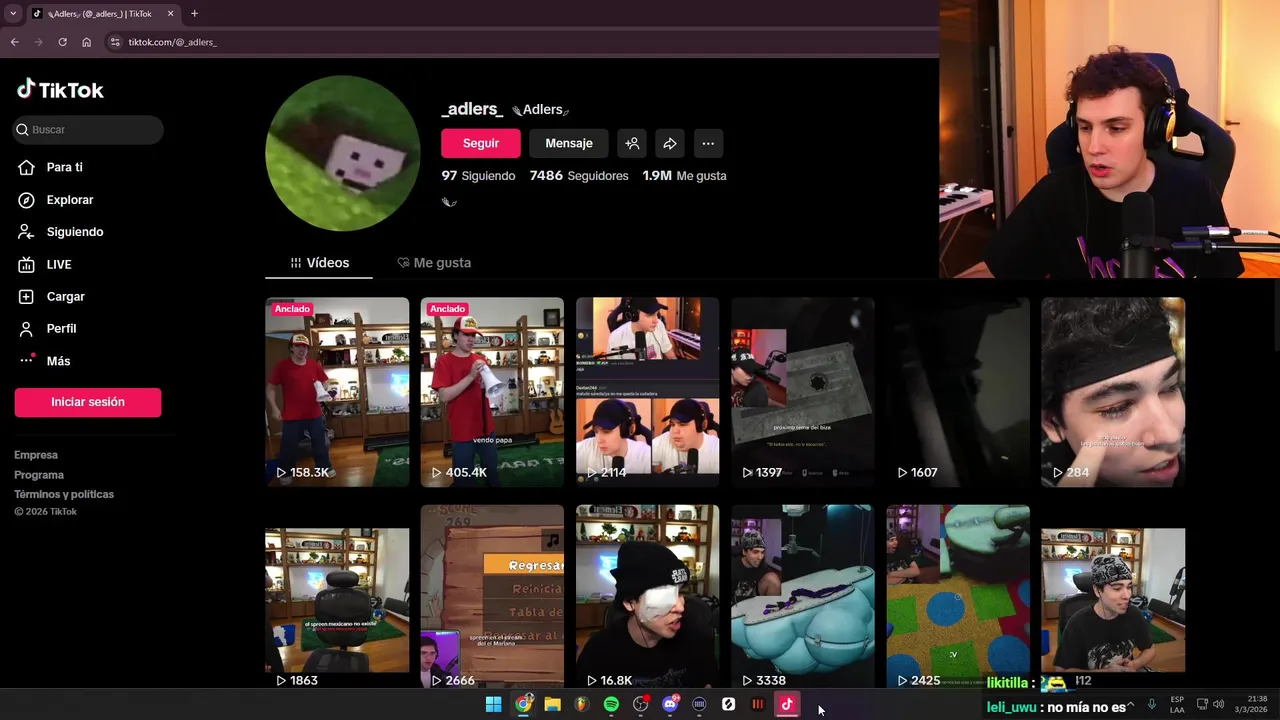Screen dimensions: 1280x720
Task: Open a new browser tab
Action: click(x=194, y=13)
